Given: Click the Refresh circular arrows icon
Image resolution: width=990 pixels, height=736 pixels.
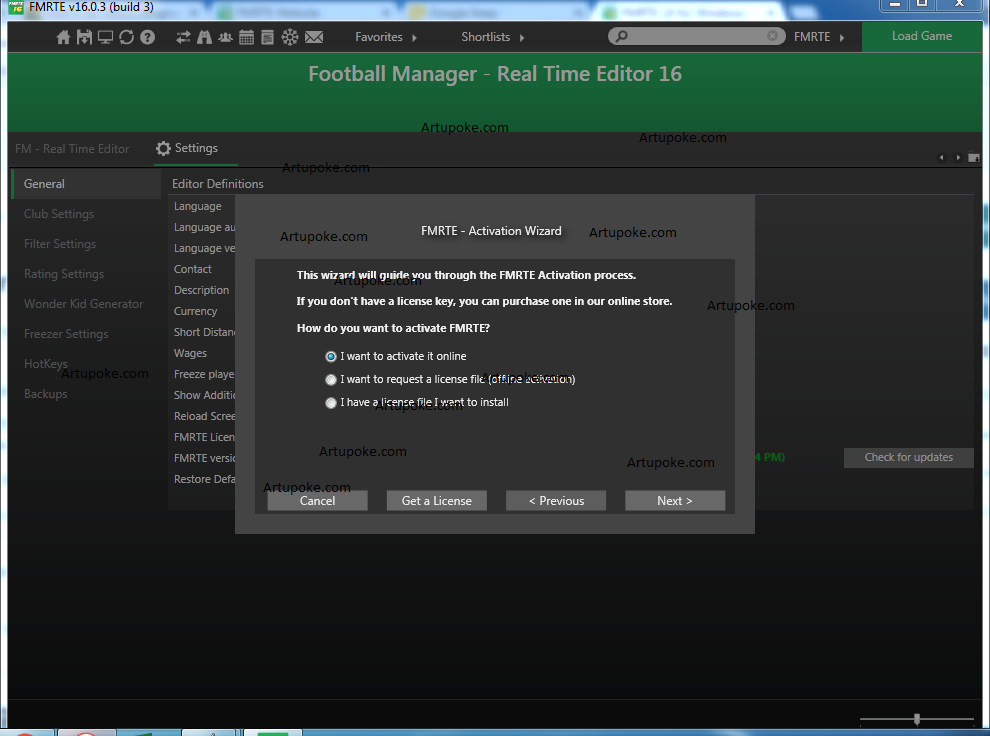Looking at the screenshot, I should point(126,37).
